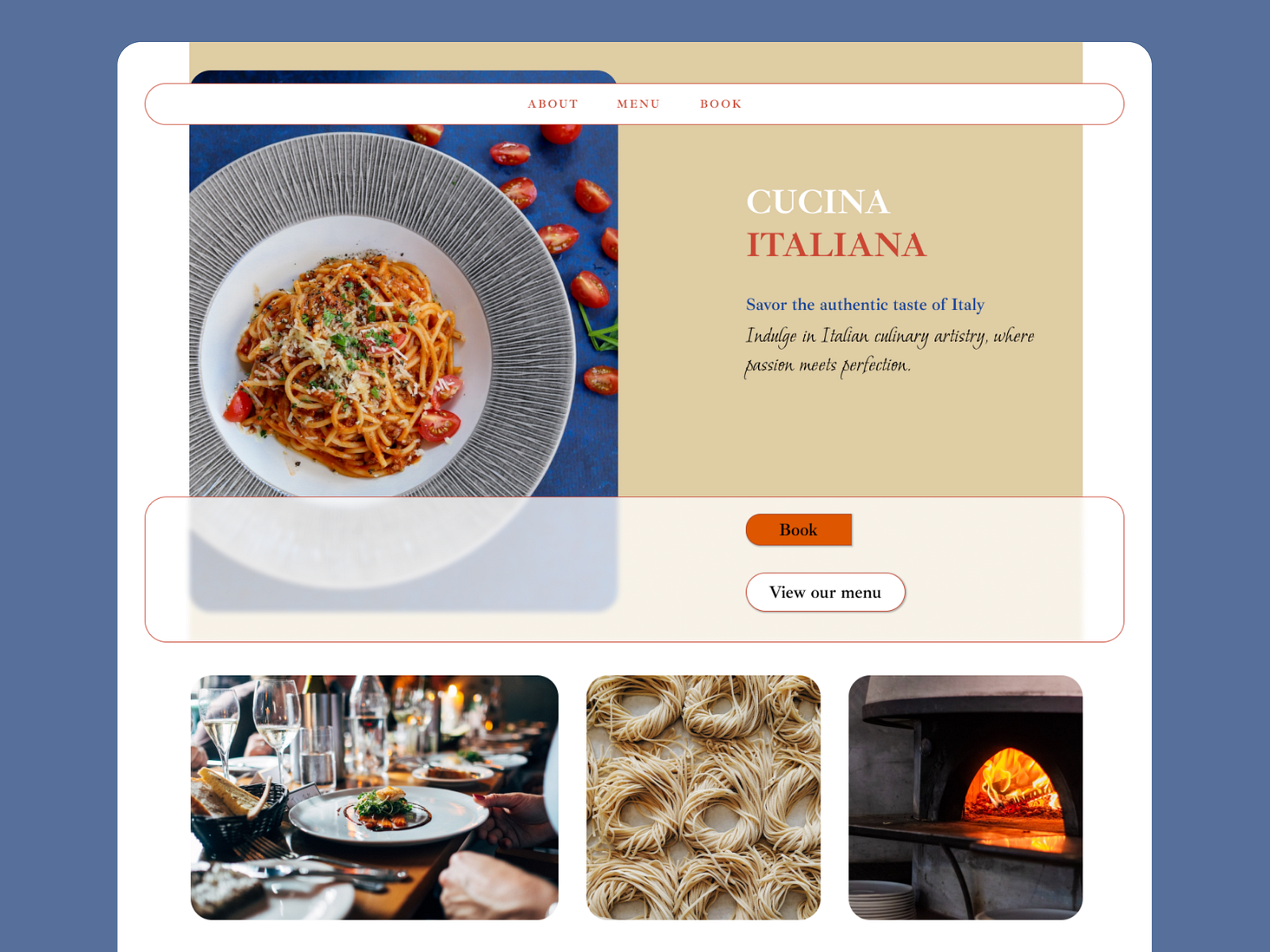This screenshot has height=952, width=1270.
Task: Click the orange Book button
Action: tap(799, 530)
